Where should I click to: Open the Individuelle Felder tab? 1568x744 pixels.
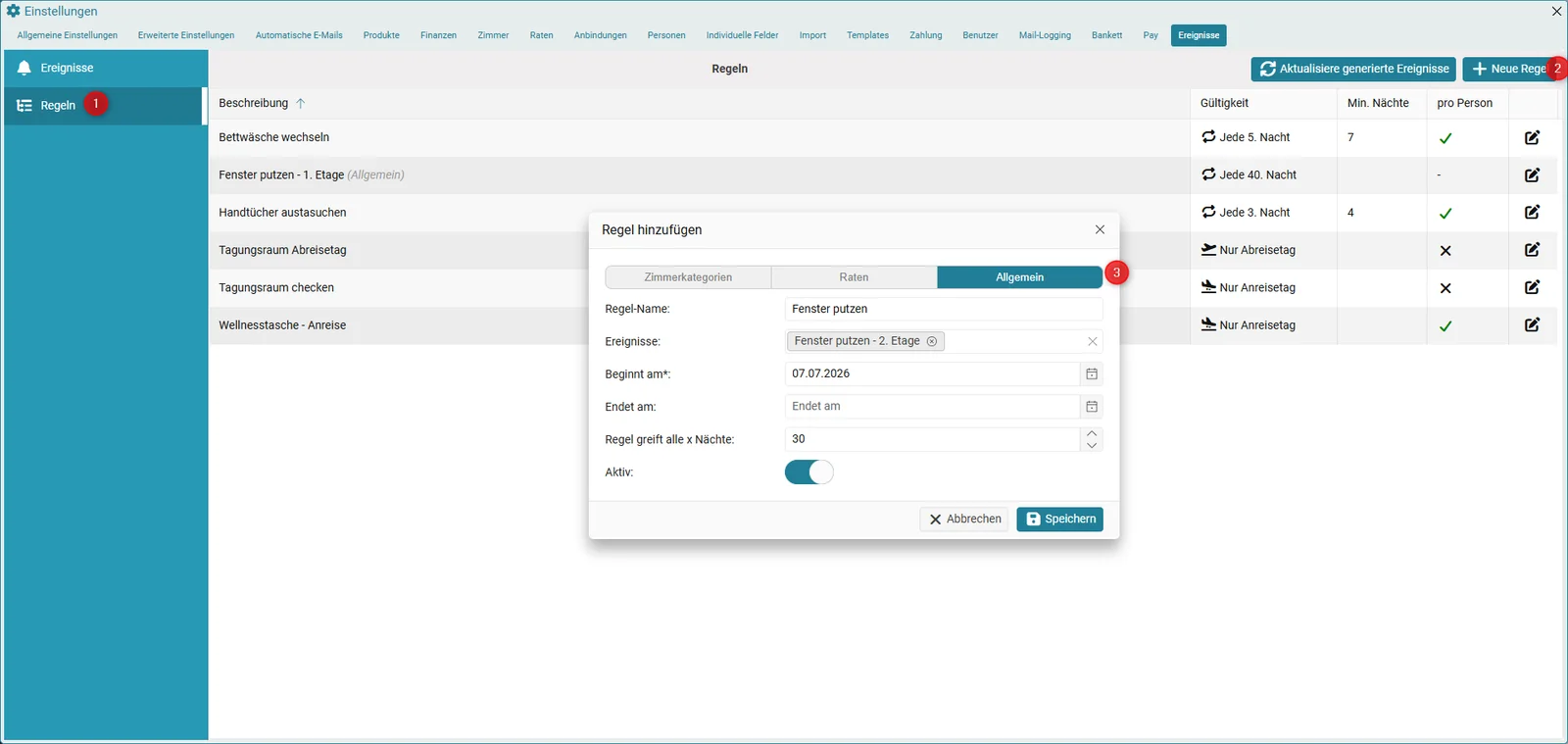pos(742,35)
